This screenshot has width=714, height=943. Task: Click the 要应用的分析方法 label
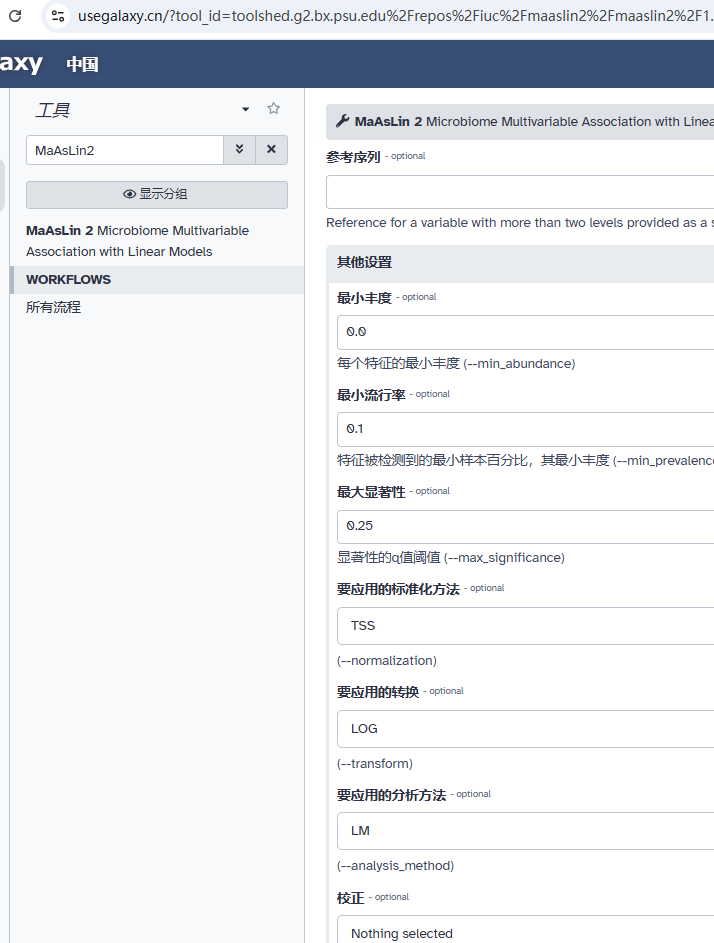click(x=392, y=794)
